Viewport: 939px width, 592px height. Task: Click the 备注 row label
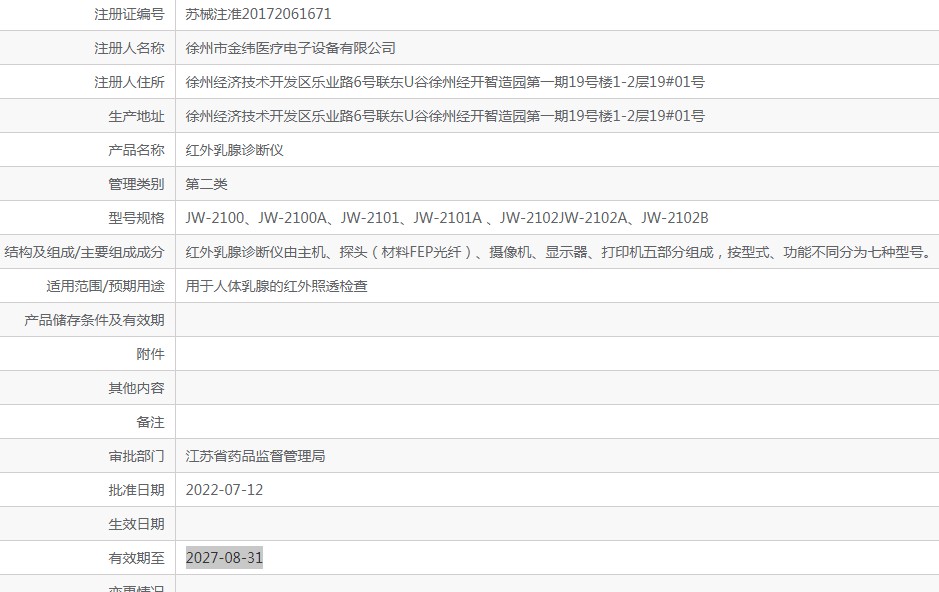(150, 422)
